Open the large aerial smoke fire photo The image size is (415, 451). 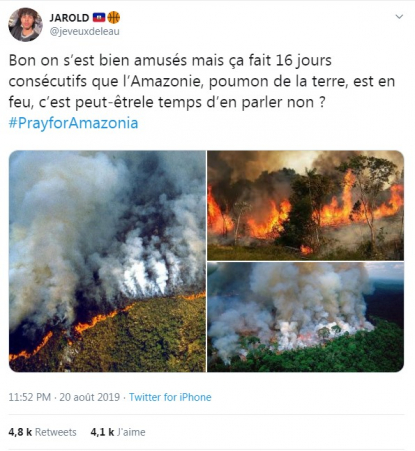pyautogui.click(x=107, y=261)
